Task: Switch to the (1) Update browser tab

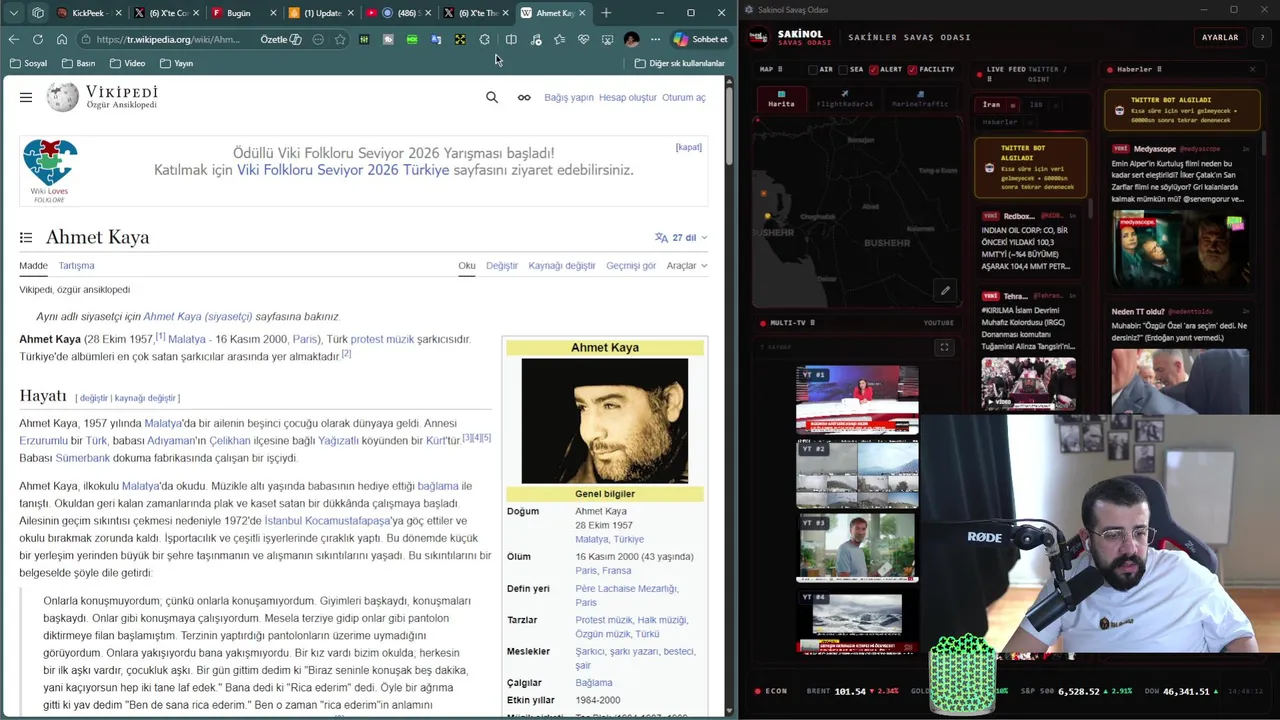Action: click(x=321, y=13)
